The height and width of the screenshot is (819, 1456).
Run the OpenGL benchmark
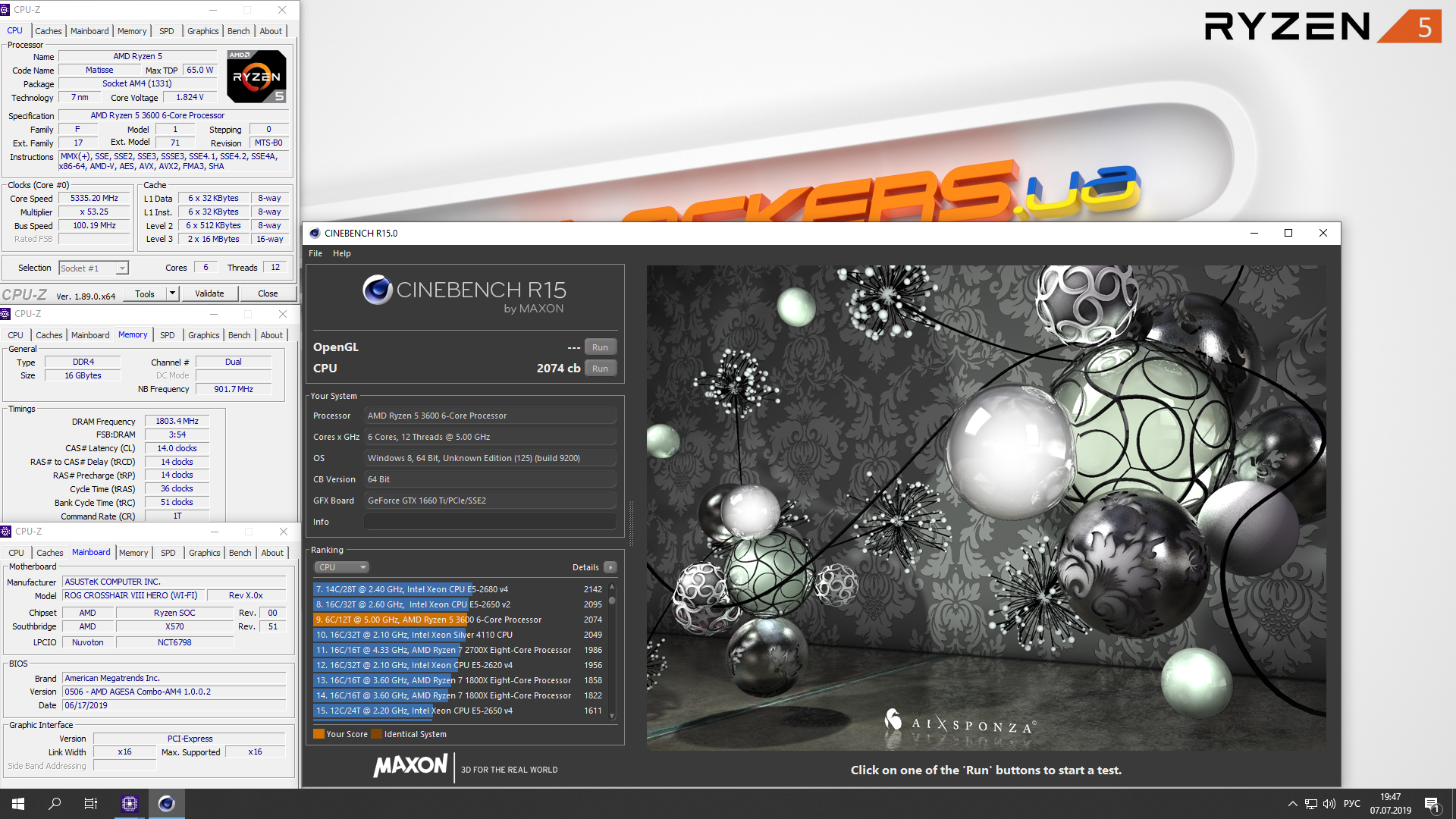(600, 347)
